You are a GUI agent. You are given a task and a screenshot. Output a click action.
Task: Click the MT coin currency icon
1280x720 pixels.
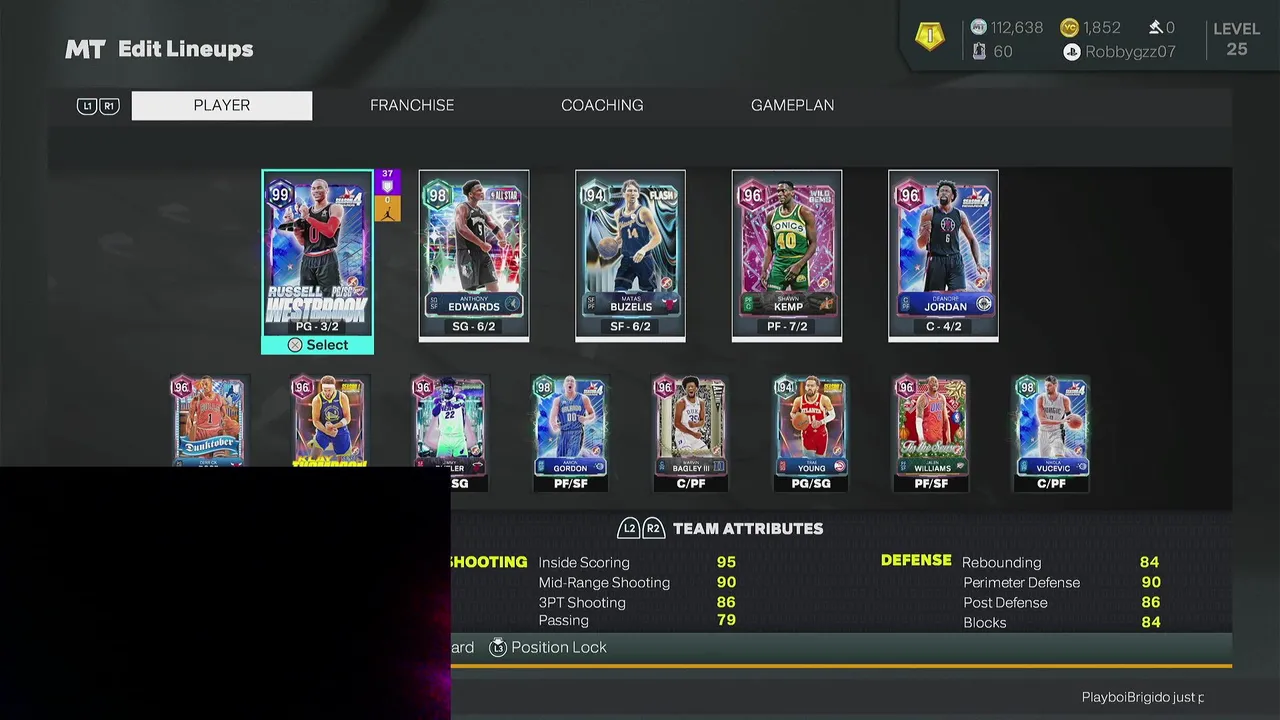[979, 28]
